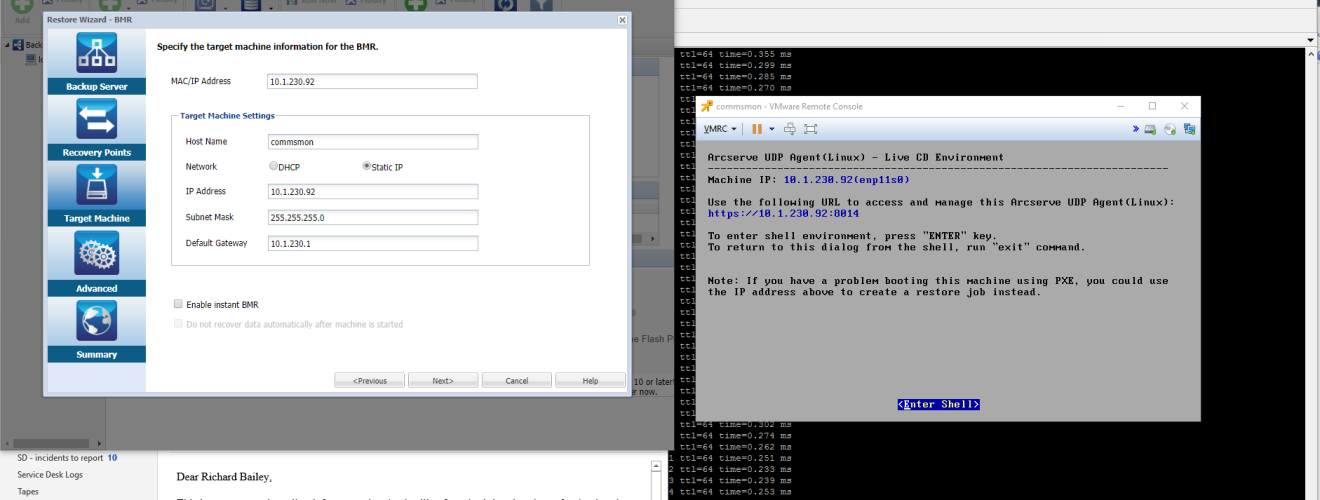The height and width of the screenshot is (500, 1320).
Task: Click hard disk device icon in VMRC
Action: [1151, 129]
